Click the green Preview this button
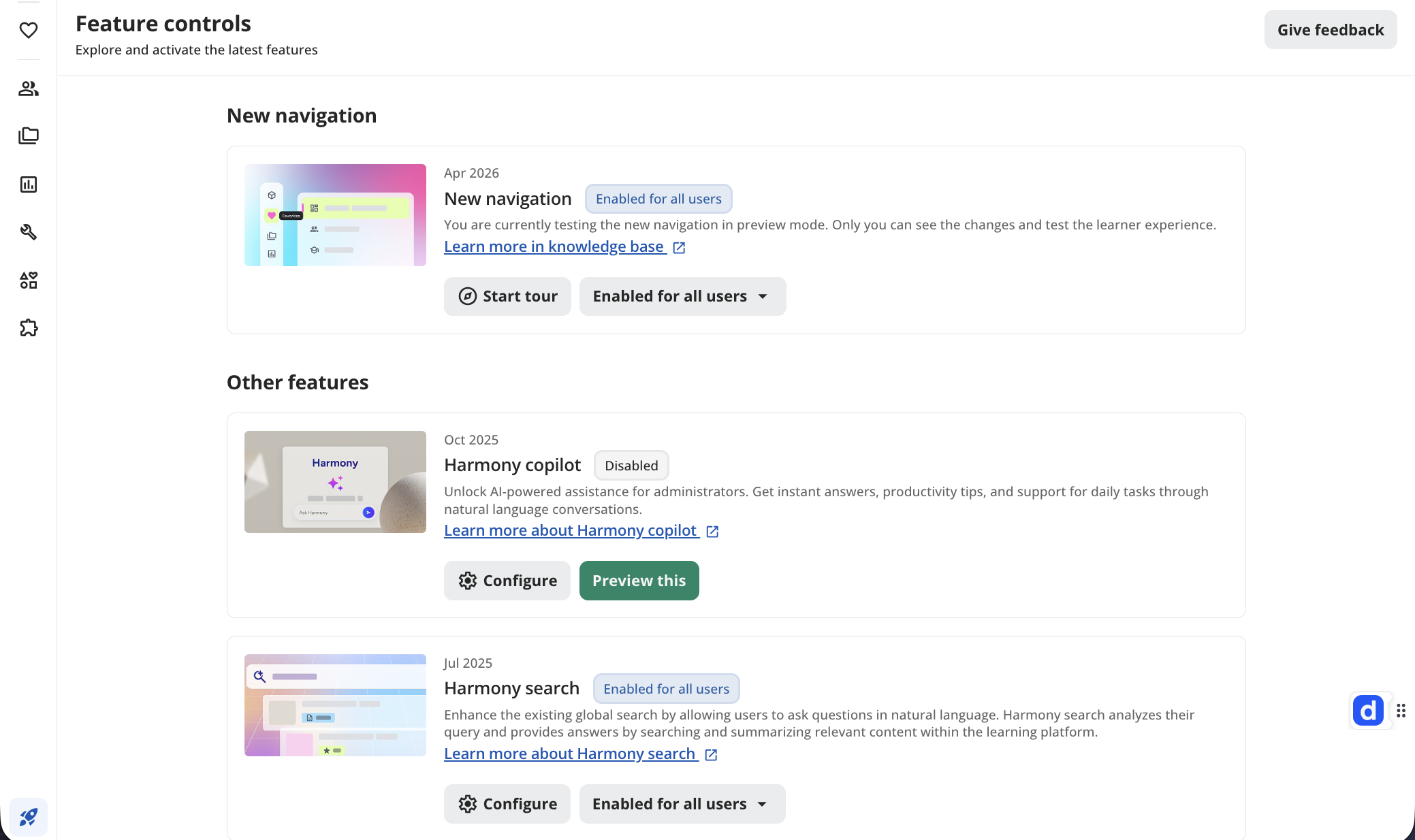1415x840 pixels. pyautogui.click(x=639, y=581)
